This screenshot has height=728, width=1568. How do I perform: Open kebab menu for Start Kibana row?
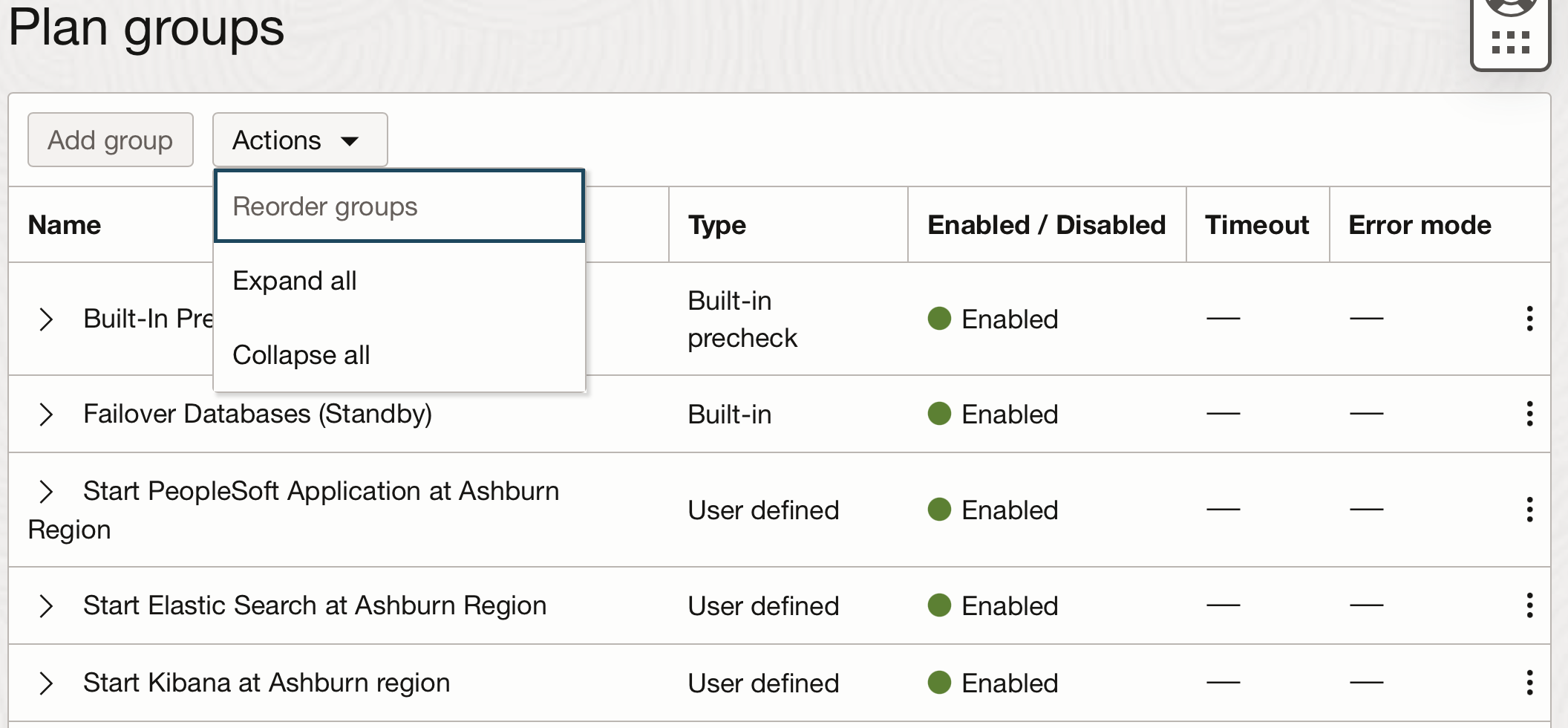tap(1529, 683)
